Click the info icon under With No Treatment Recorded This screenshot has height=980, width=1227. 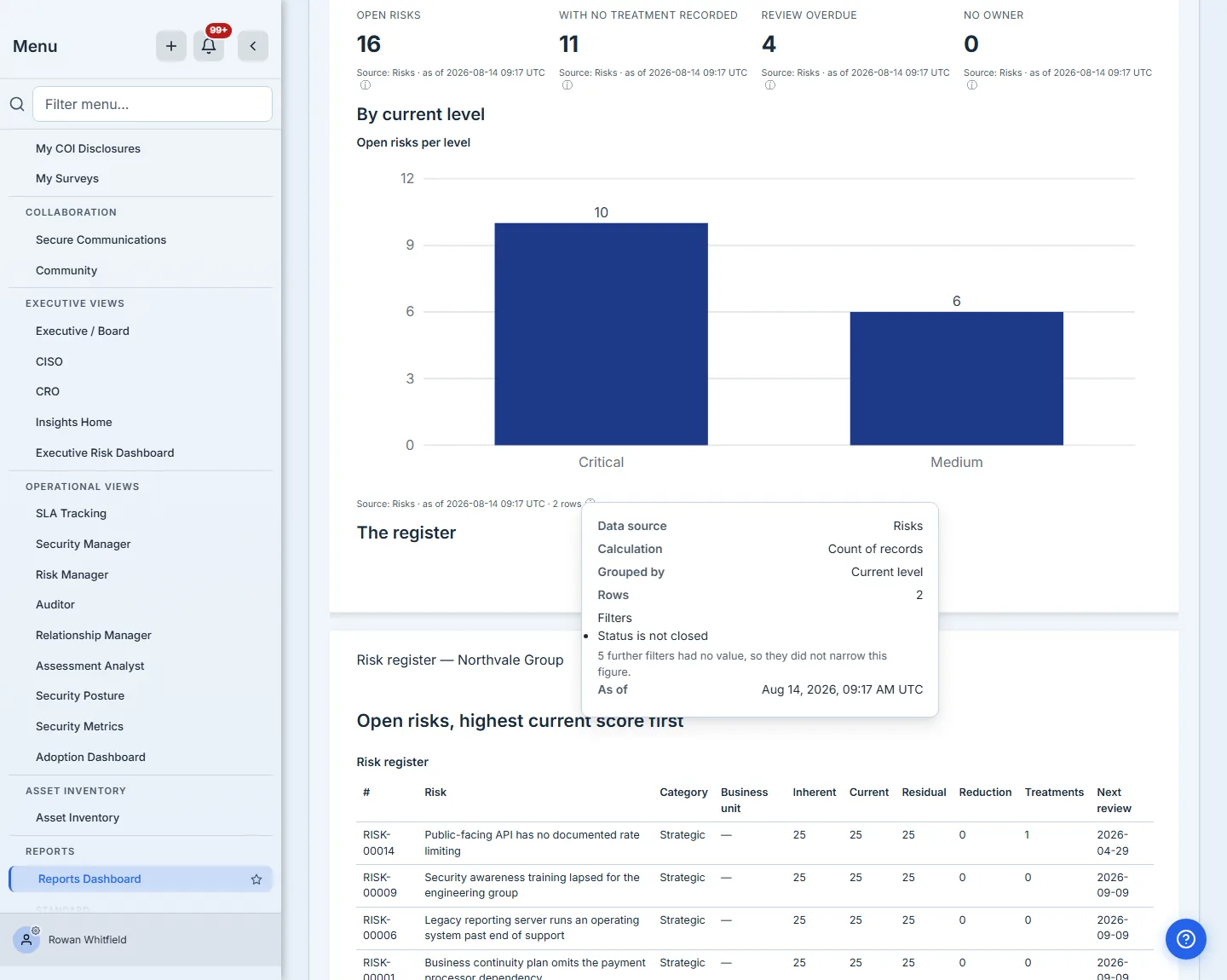pos(567,85)
